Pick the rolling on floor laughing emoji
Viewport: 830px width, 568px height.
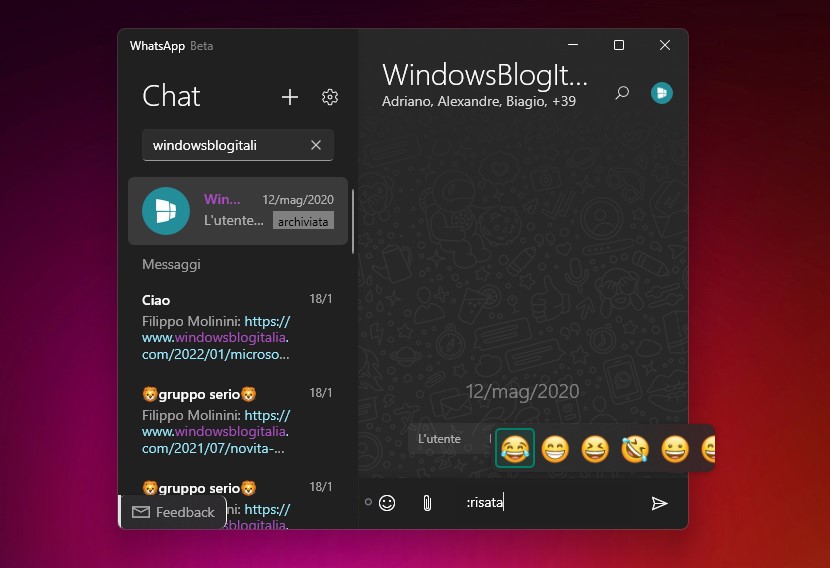635,449
